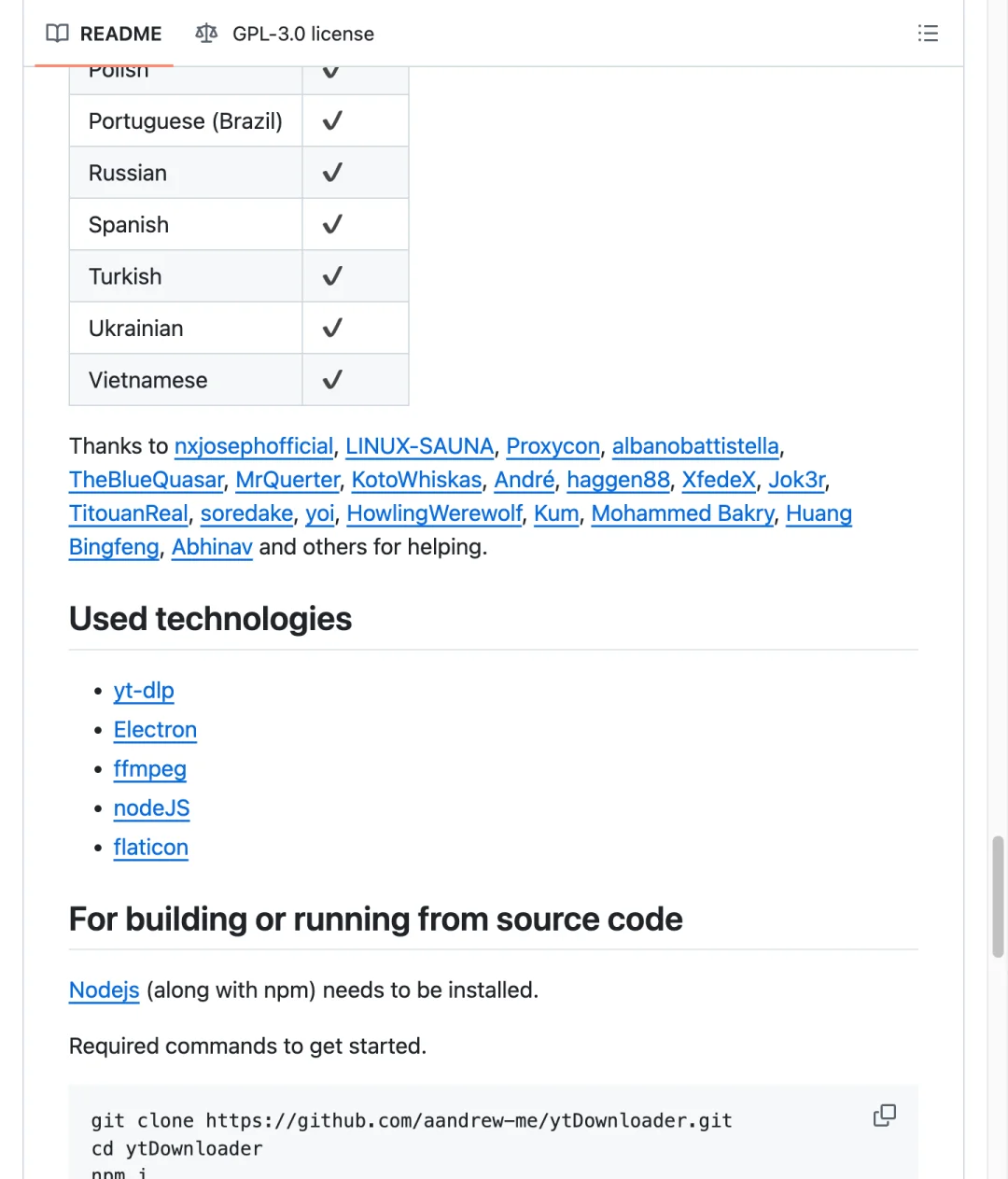
Task: Click the Mohammed Bakry link
Action: coord(682,513)
